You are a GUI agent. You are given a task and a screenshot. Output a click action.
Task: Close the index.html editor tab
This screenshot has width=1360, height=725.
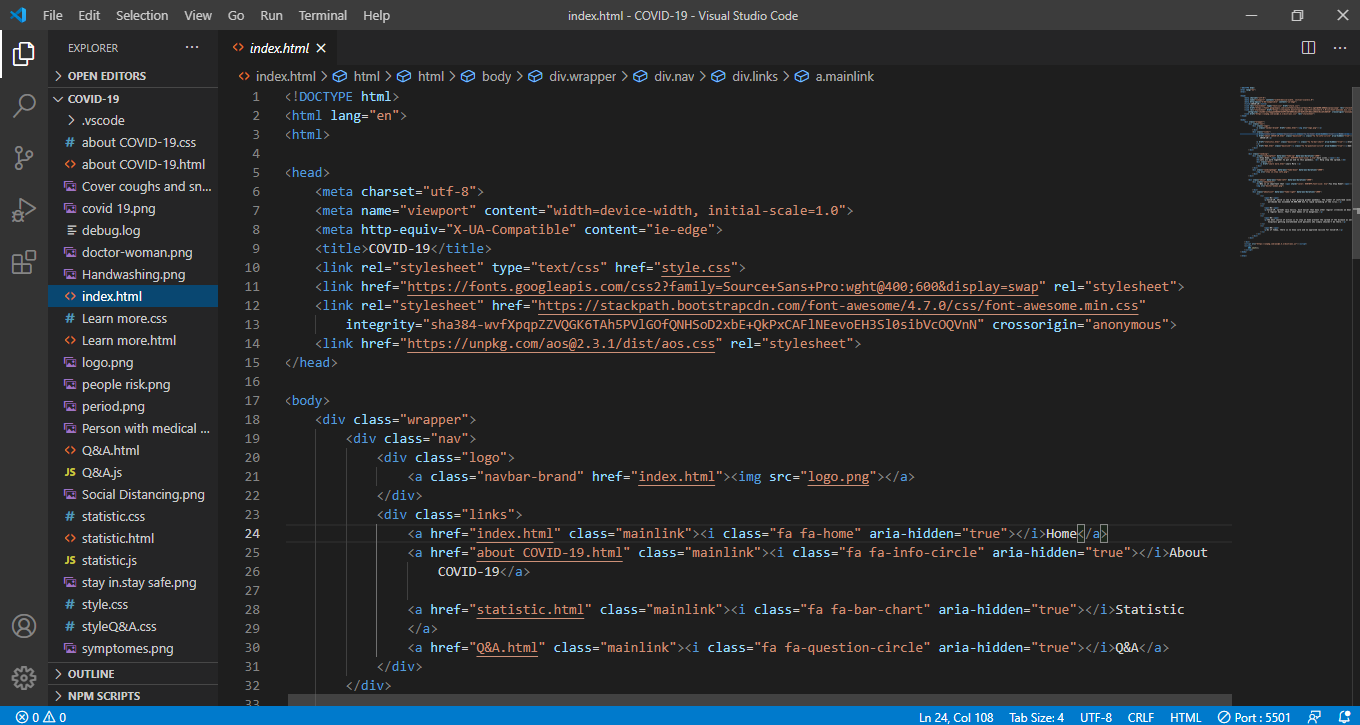click(321, 48)
